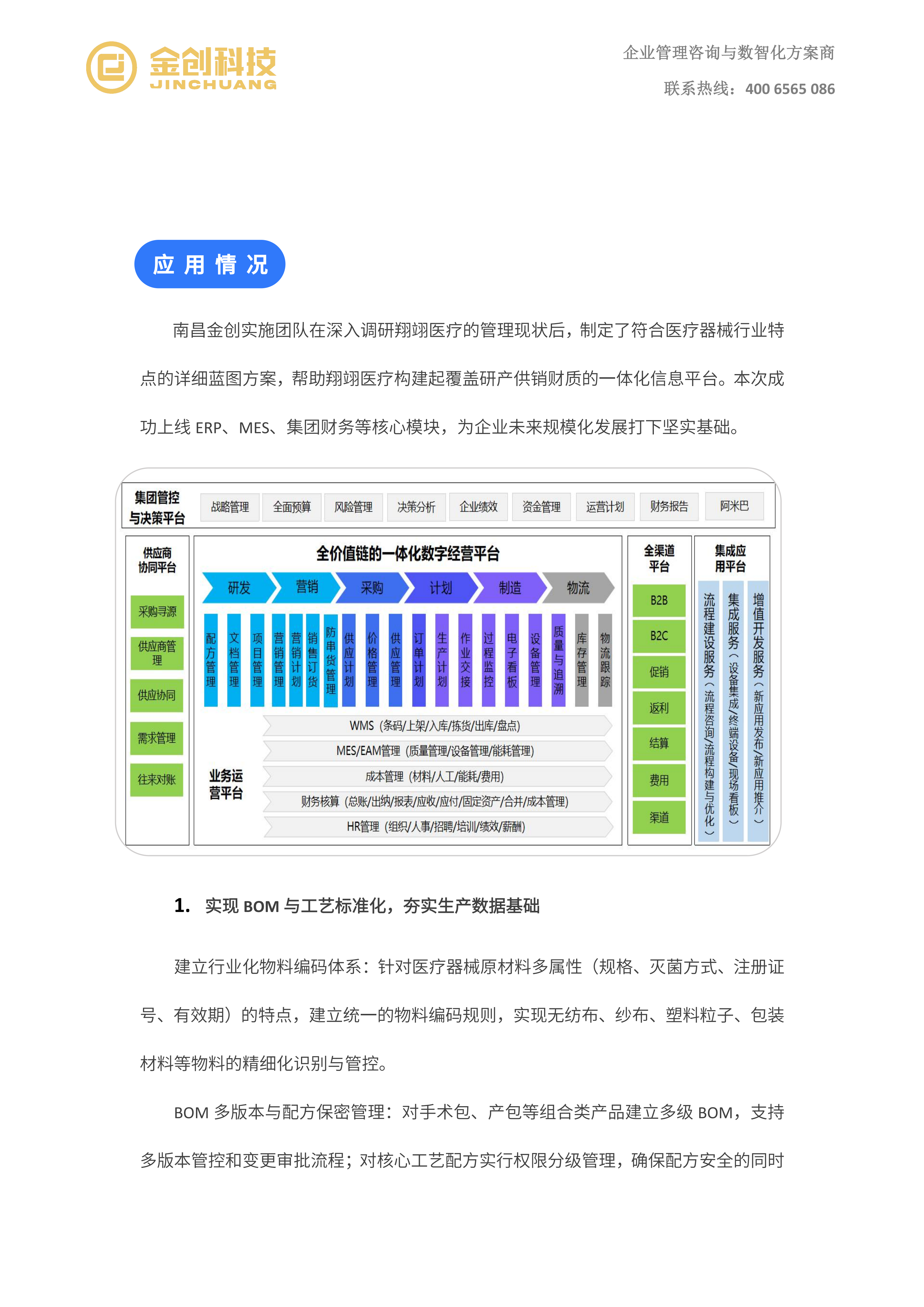Click the 全渠道平台 heading

coord(659,558)
